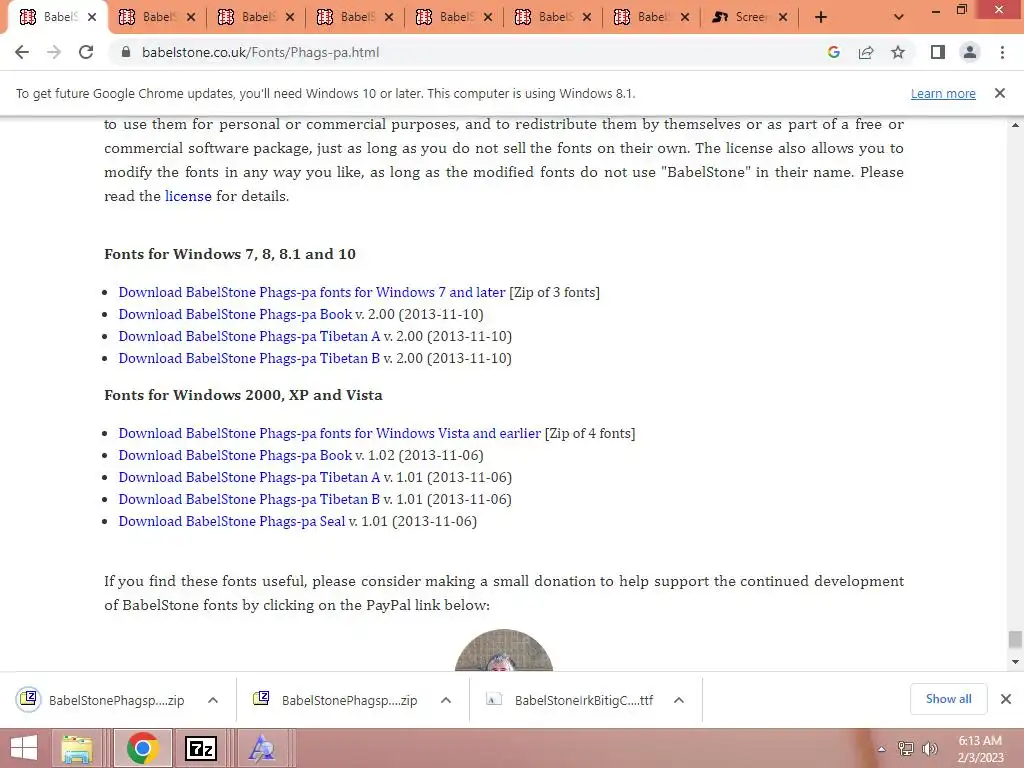Image resolution: width=1024 pixels, height=768 pixels.
Task: Download Phags-pa Tibetan B v. 2.00
Action: point(249,358)
